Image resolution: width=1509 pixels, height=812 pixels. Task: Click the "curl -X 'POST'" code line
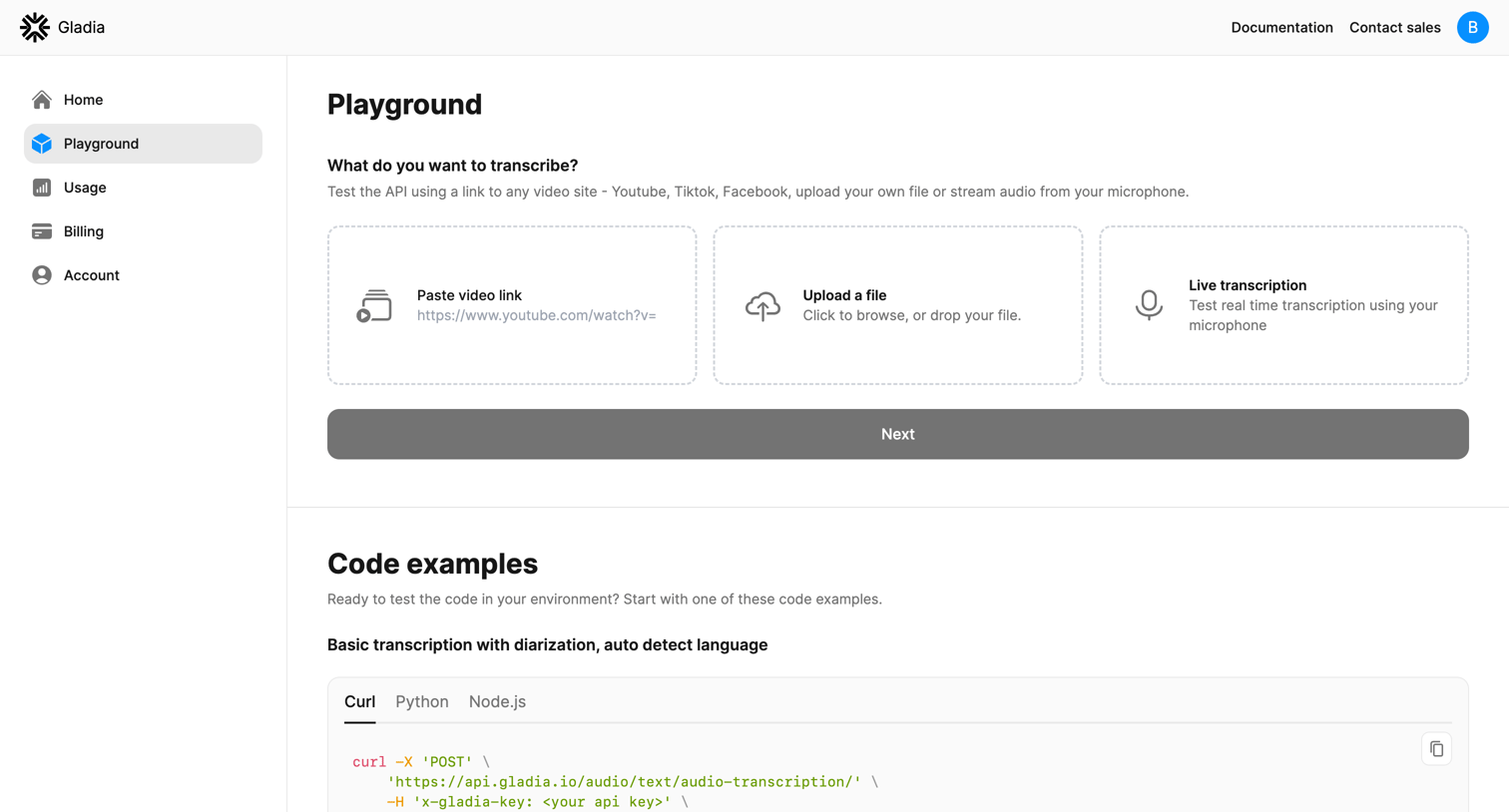point(421,762)
